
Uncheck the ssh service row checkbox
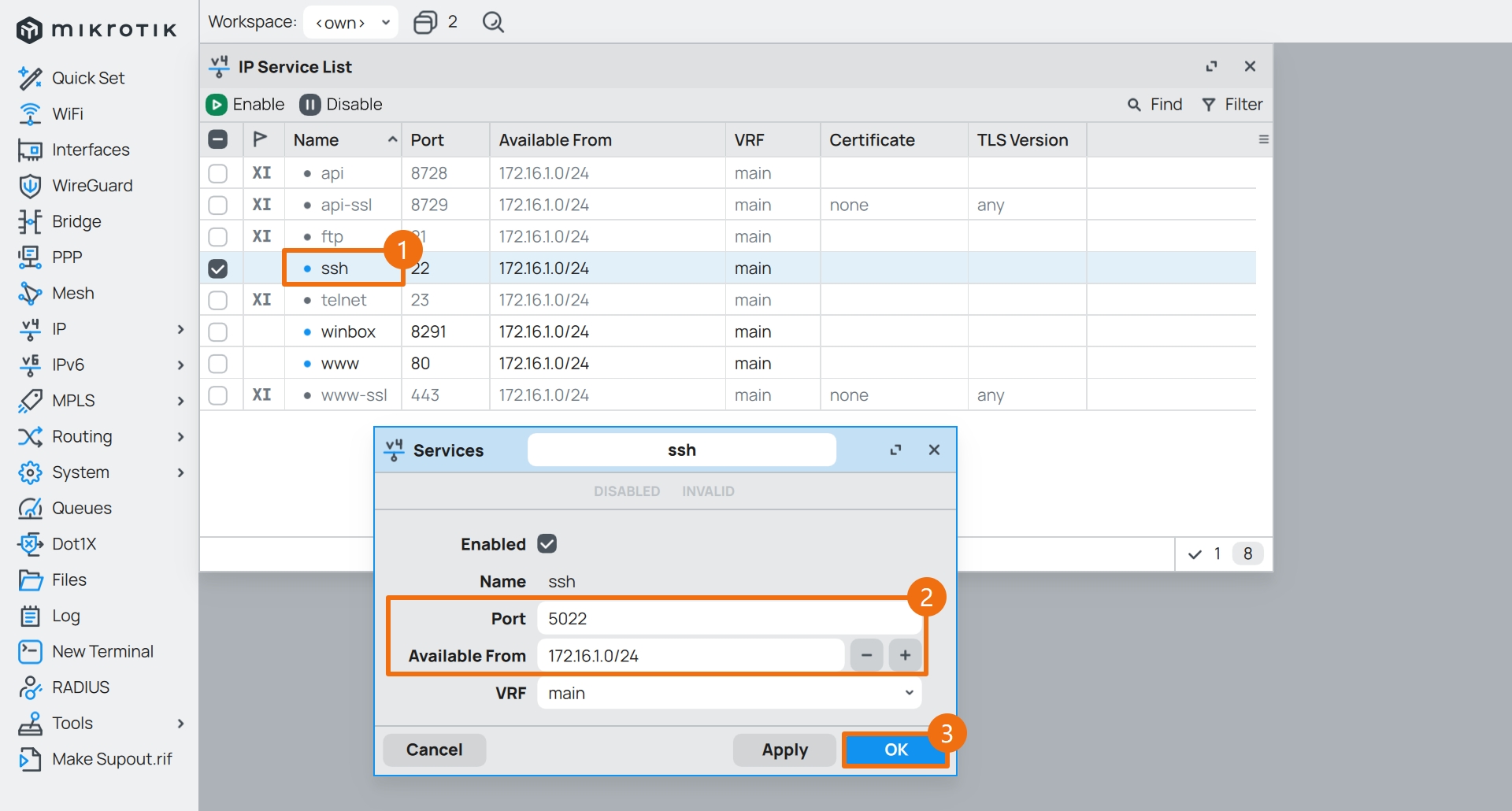(218, 268)
